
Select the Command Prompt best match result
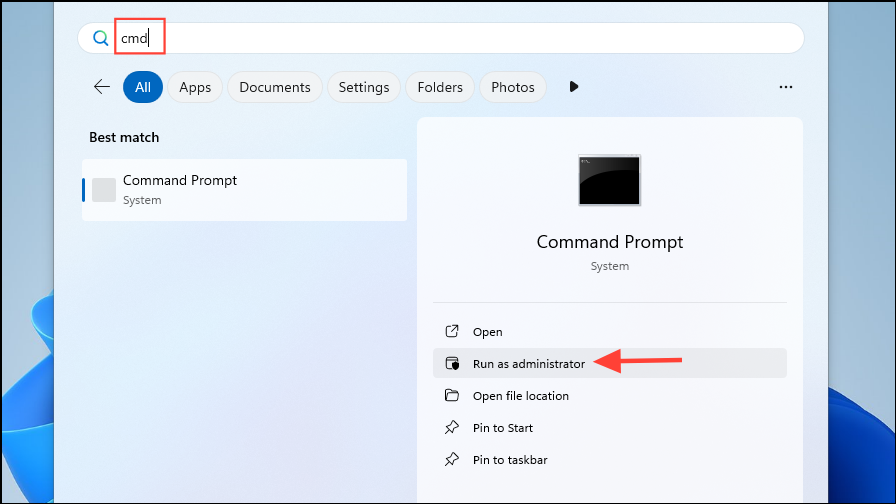[245, 190]
